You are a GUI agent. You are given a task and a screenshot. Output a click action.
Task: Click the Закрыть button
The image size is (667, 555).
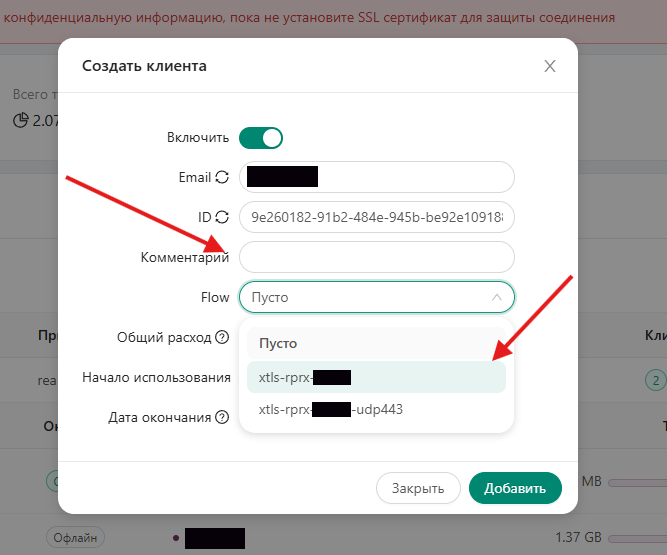(418, 488)
